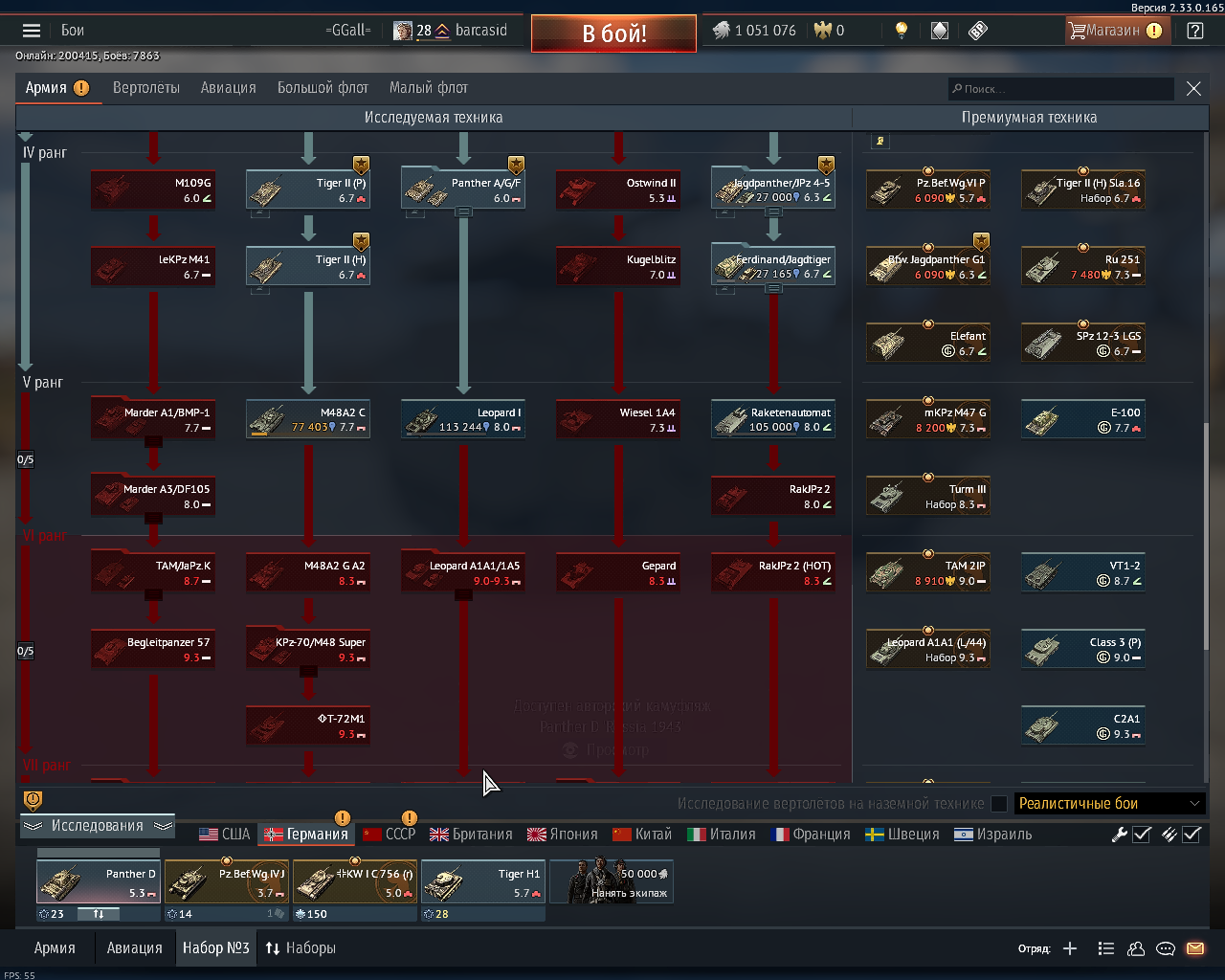1225x980 pixels.
Task: Switch to the Вертолеты tab
Action: click(146, 88)
